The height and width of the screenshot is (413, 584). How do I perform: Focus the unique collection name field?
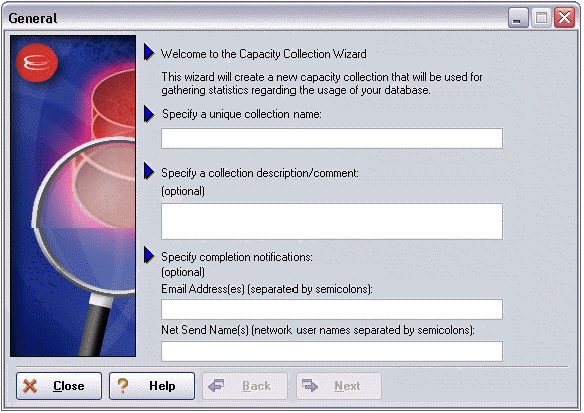click(332, 139)
